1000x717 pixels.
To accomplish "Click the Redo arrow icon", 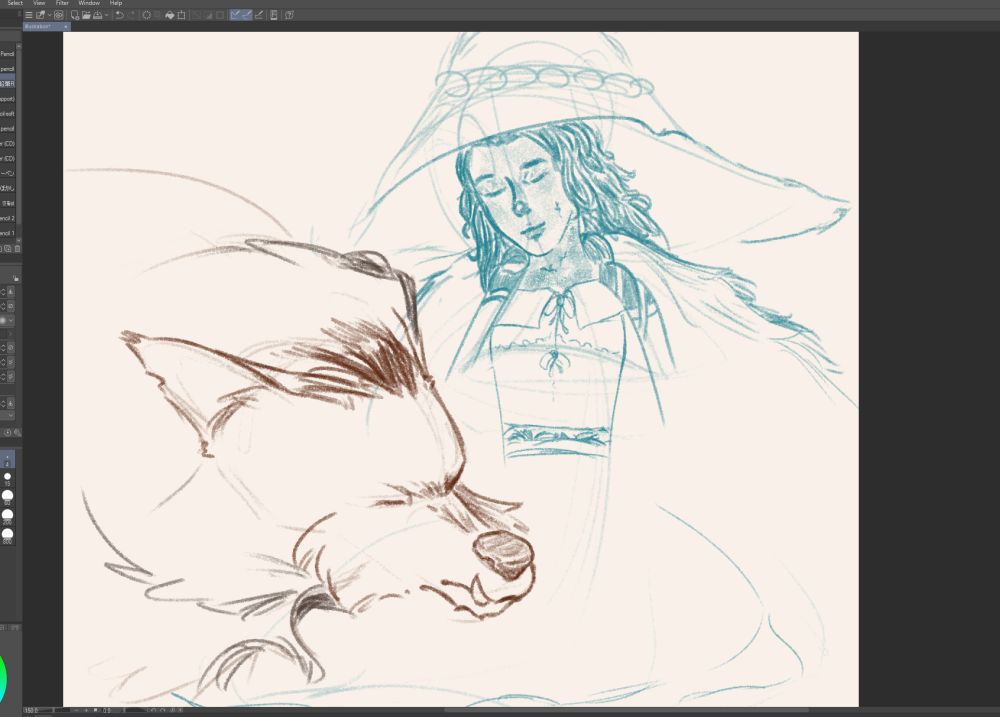I will [x=131, y=15].
